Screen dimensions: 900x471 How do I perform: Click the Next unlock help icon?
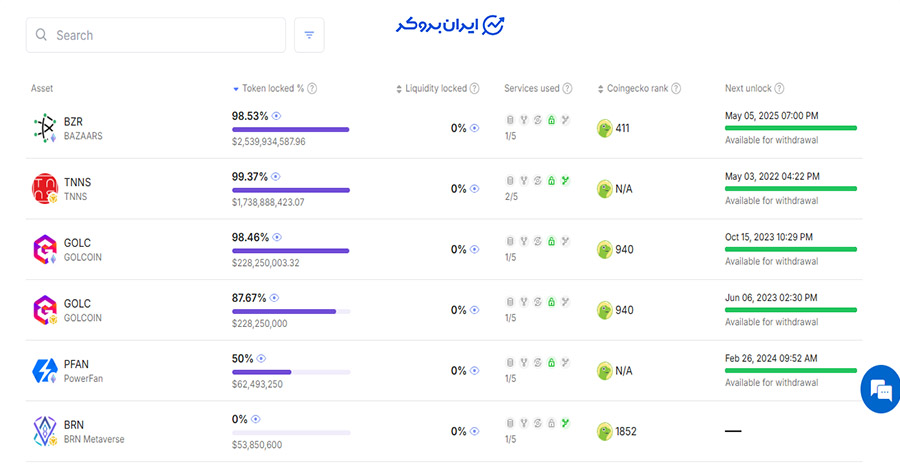pyautogui.click(x=779, y=89)
